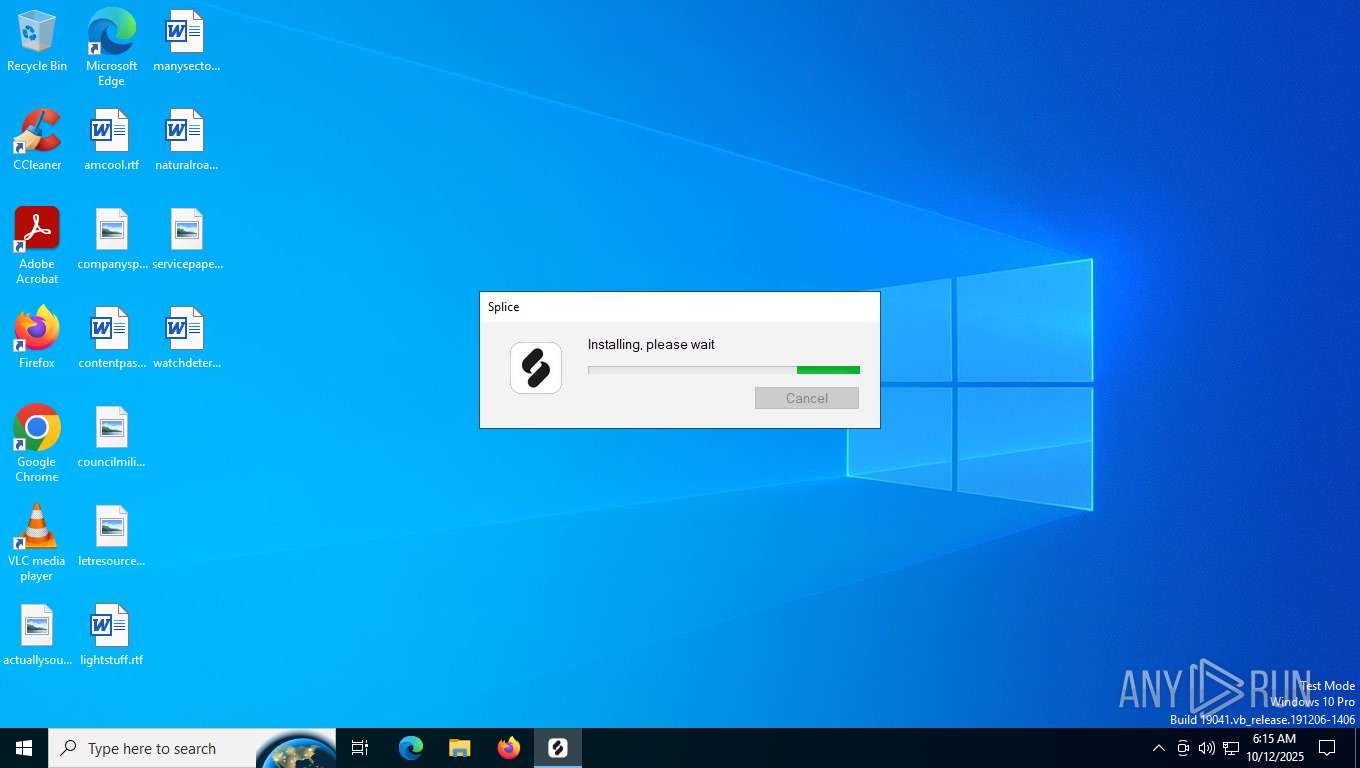Open the Recycle Bin desktop icon
The height and width of the screenshot is (768, 1360).
tap(37, 41)
